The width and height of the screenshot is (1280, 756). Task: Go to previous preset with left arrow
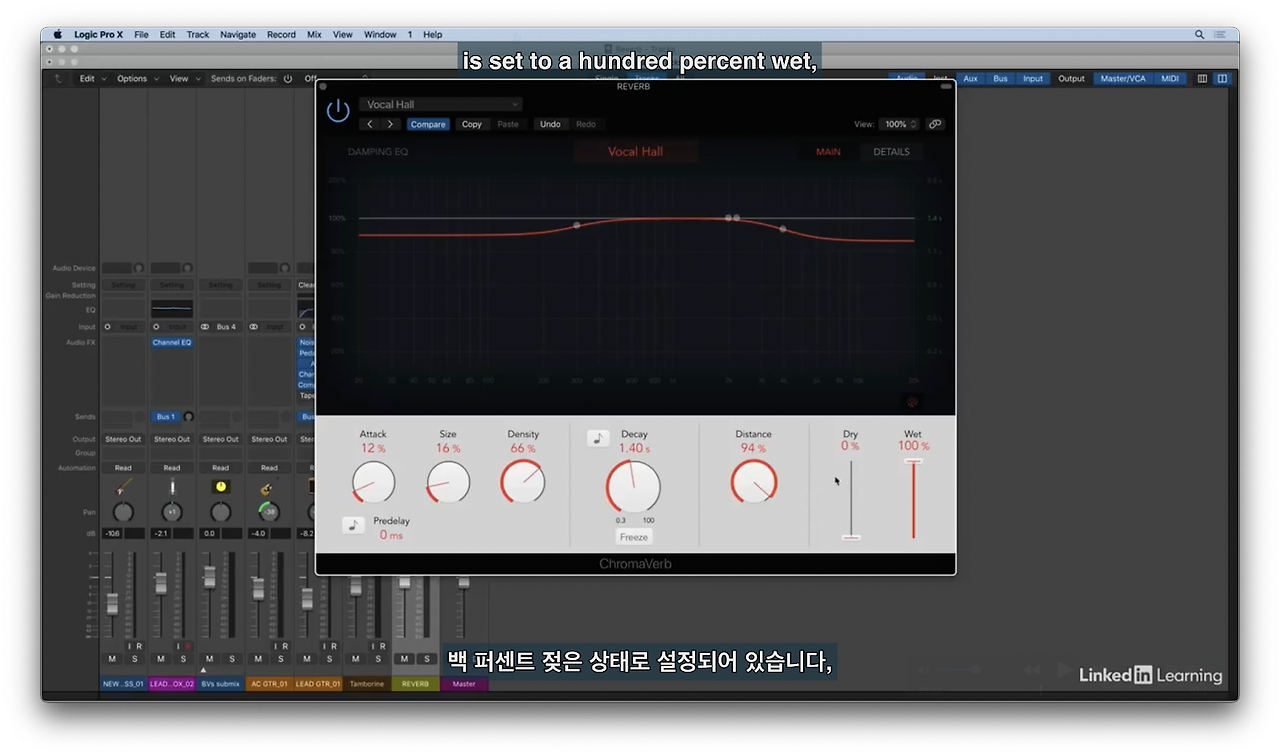pos(370,124)
